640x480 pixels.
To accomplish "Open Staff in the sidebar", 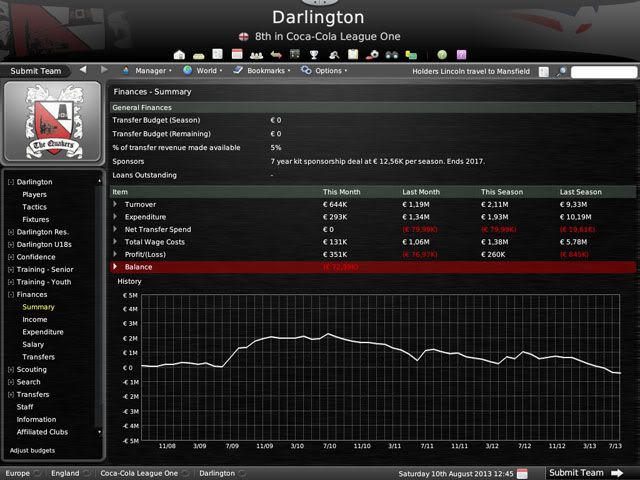I will 25,407.
